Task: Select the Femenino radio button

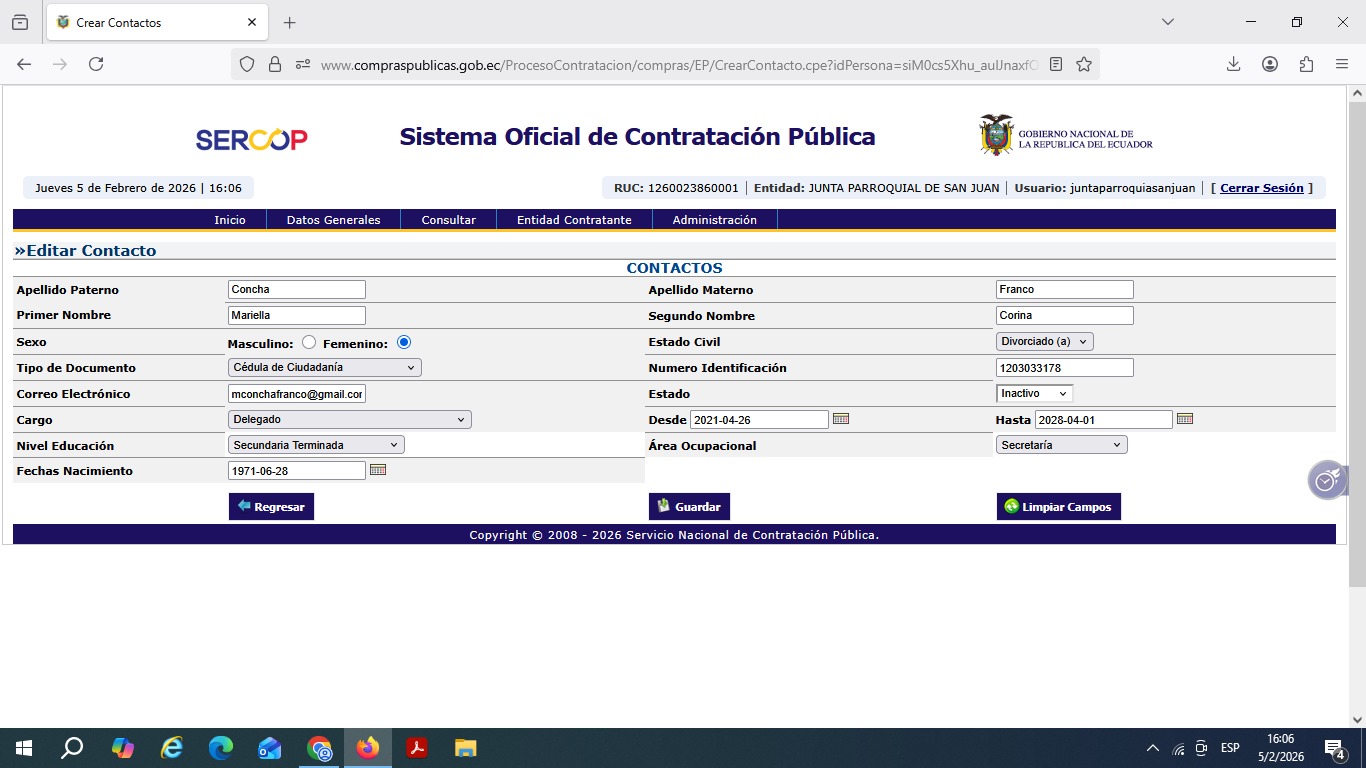Action: click(404, 342)
